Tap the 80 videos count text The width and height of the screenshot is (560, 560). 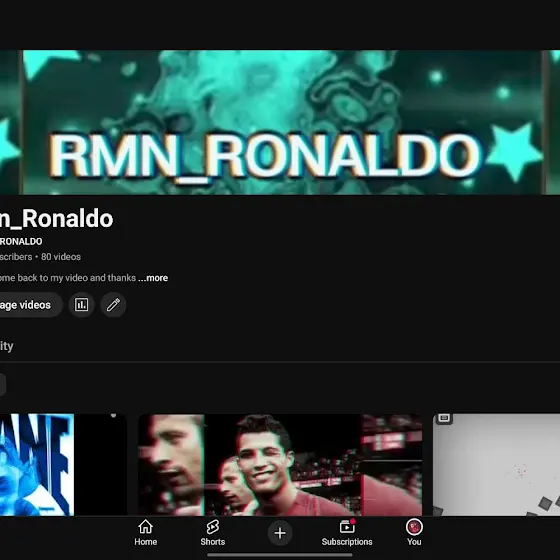click(61, 257)
